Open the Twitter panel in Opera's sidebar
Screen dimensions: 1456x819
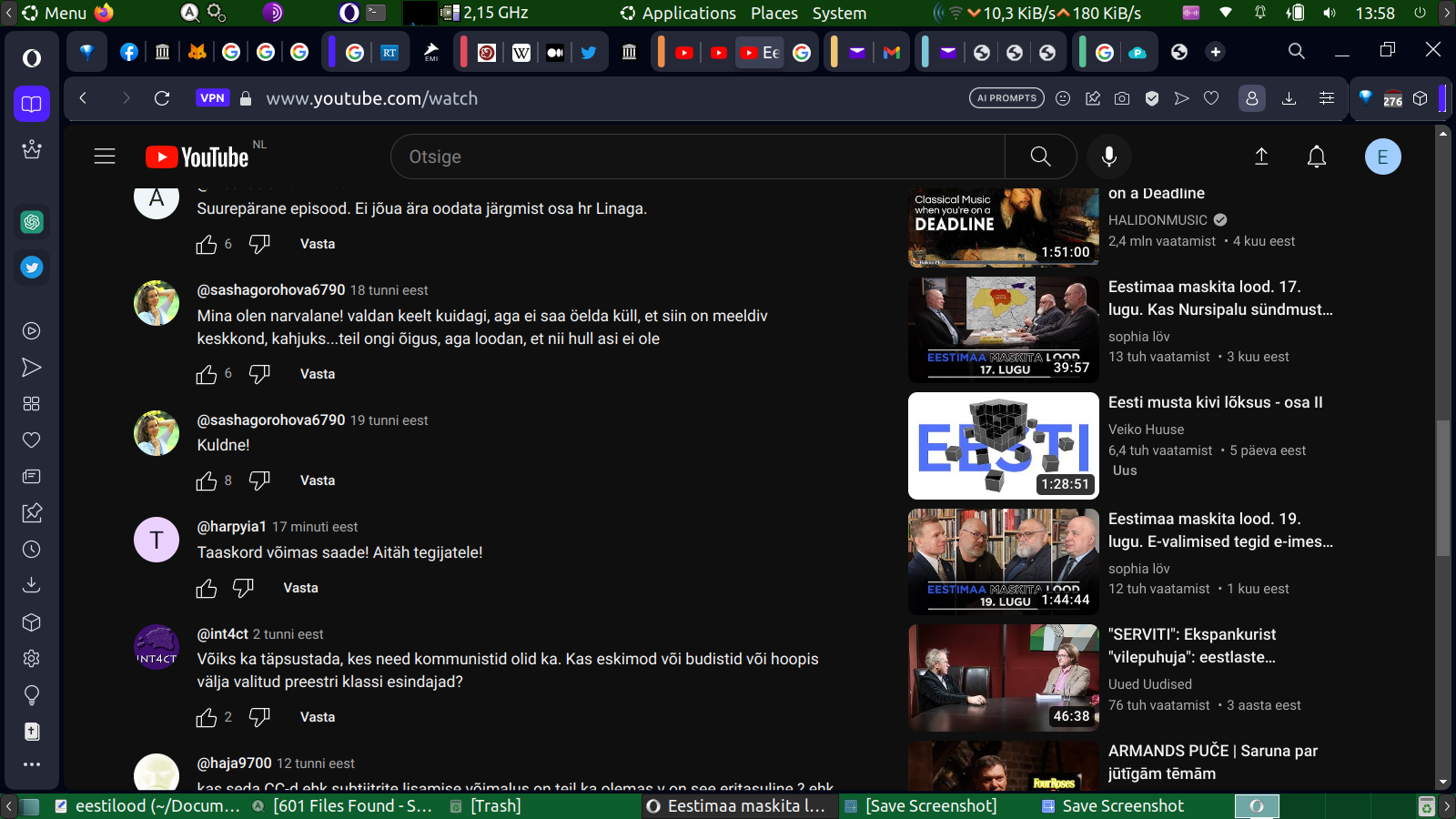(x=32, y=268)
